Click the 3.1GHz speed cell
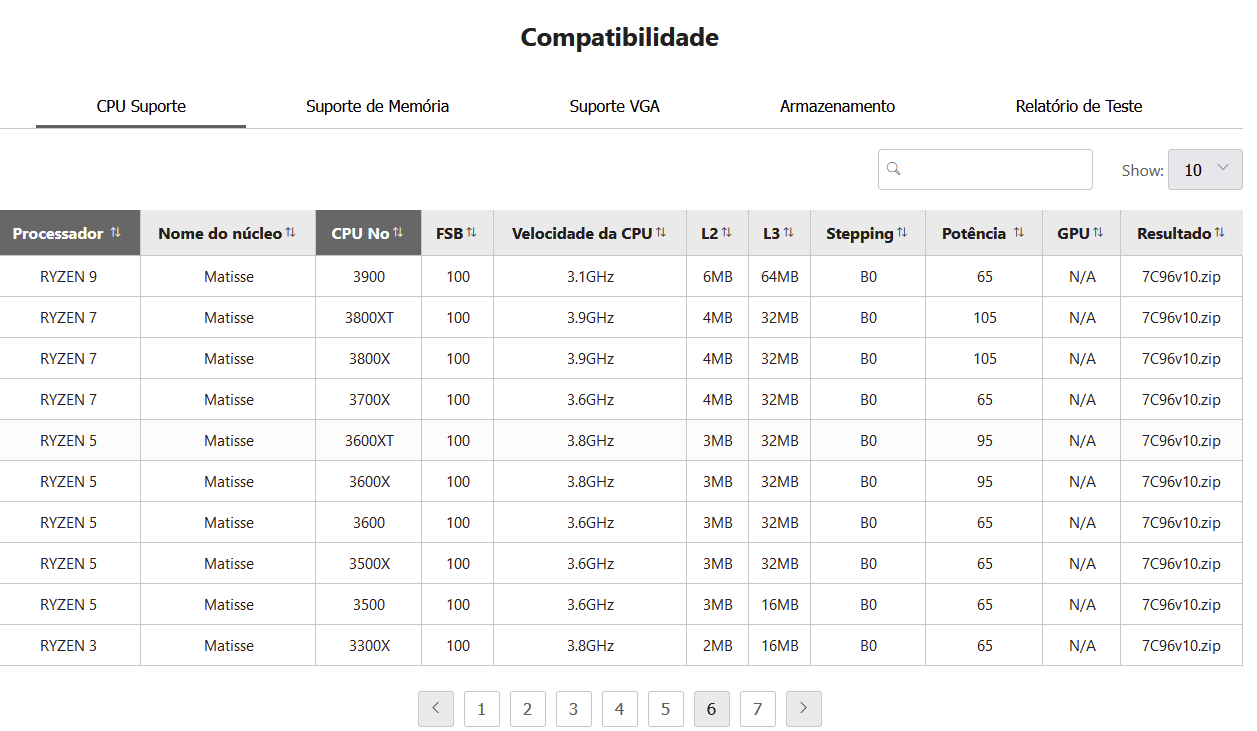The height and width of the screenshot is (731, 1257). (x=590, y=277)
